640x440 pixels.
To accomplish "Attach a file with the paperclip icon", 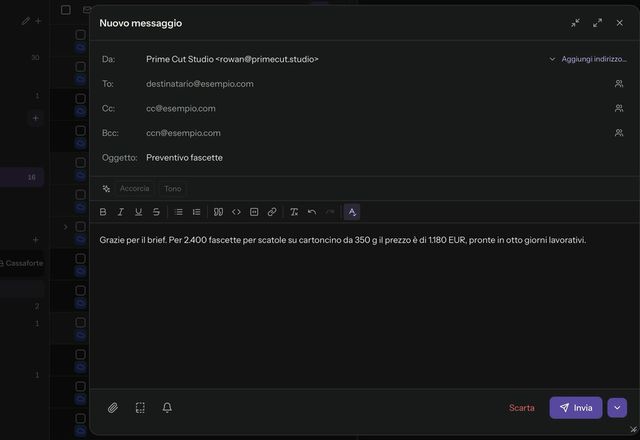I will pos(113,408).
